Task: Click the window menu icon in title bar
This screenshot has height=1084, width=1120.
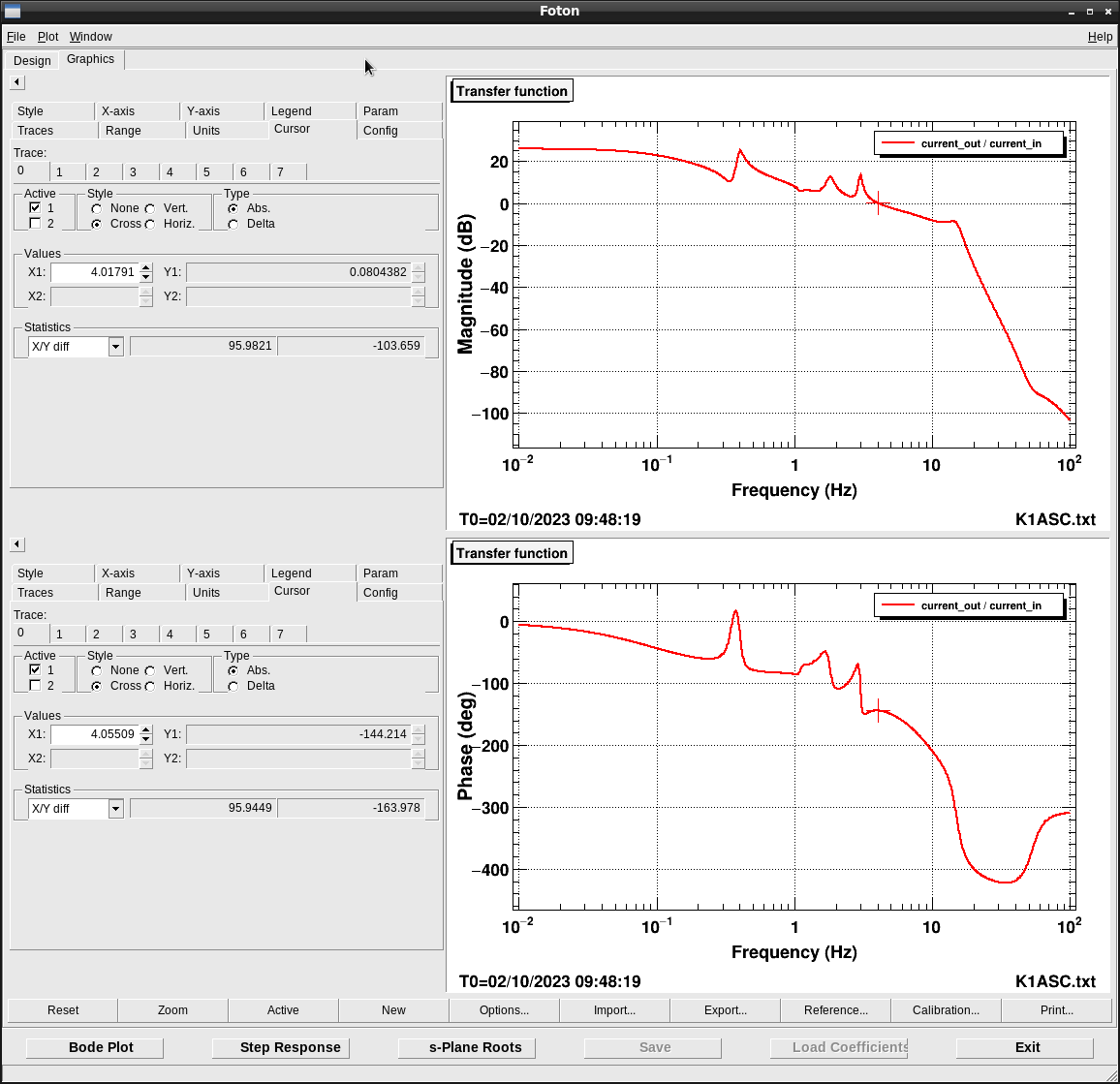Action: (x=13, y=11)
